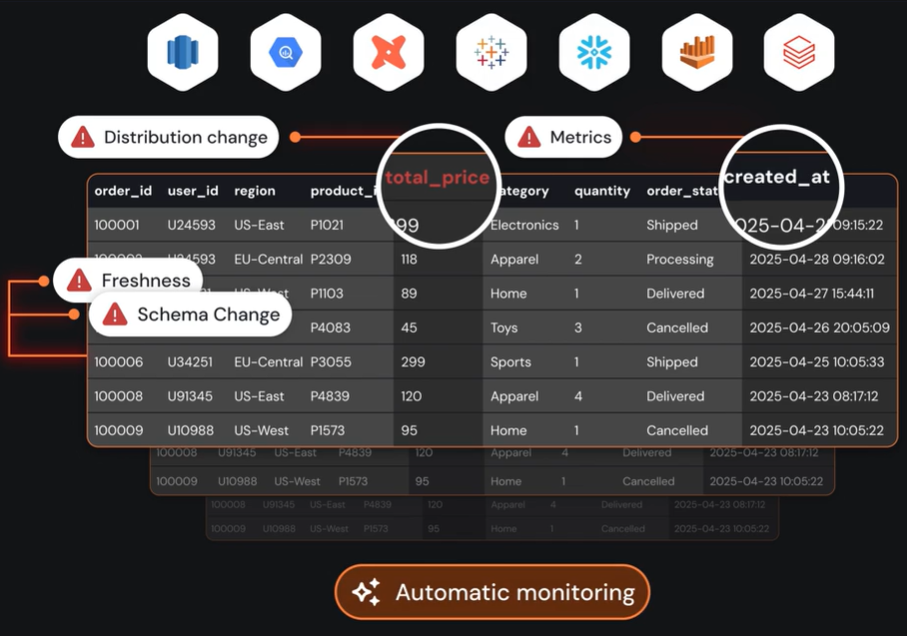Click timestamp 2025-04-27 15:44:11
907x636 pixels.
812,293
